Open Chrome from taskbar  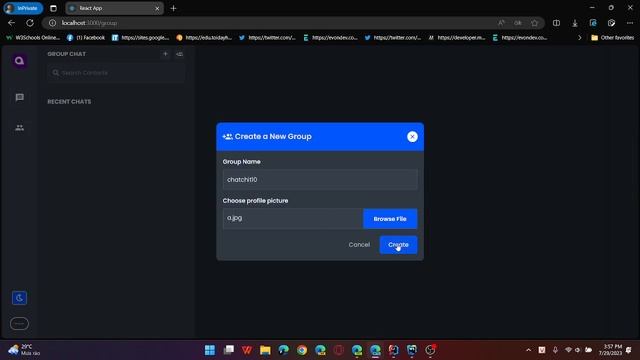tap(302, 350)
